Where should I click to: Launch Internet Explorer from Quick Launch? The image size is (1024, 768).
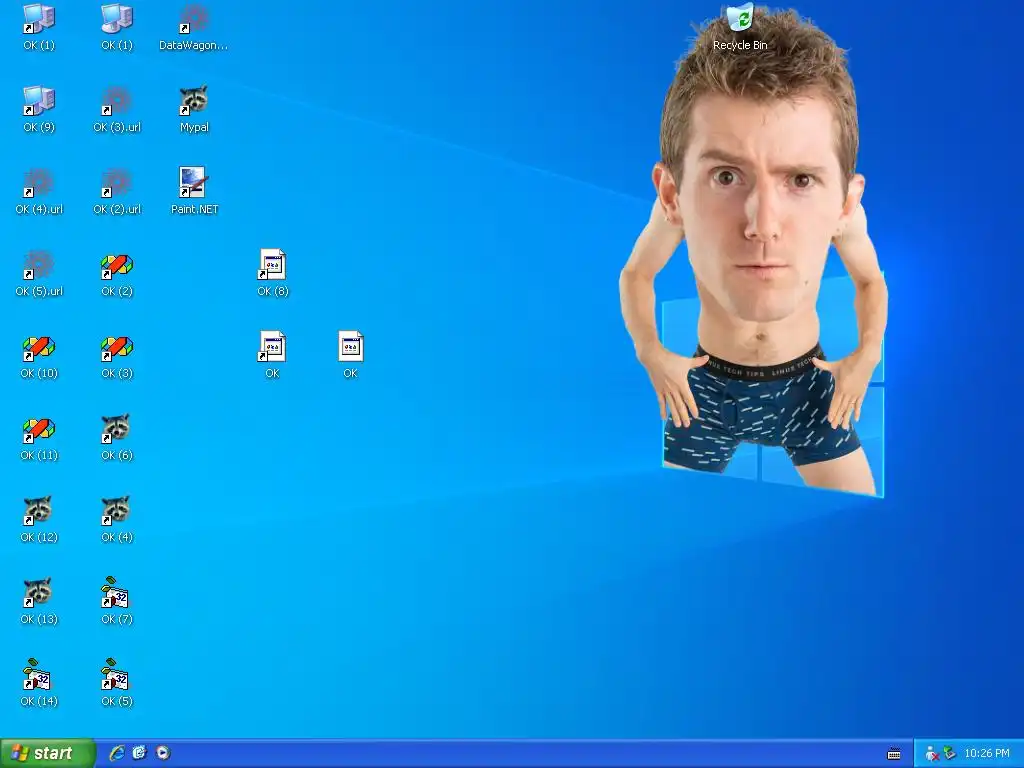tap(117, 753)
